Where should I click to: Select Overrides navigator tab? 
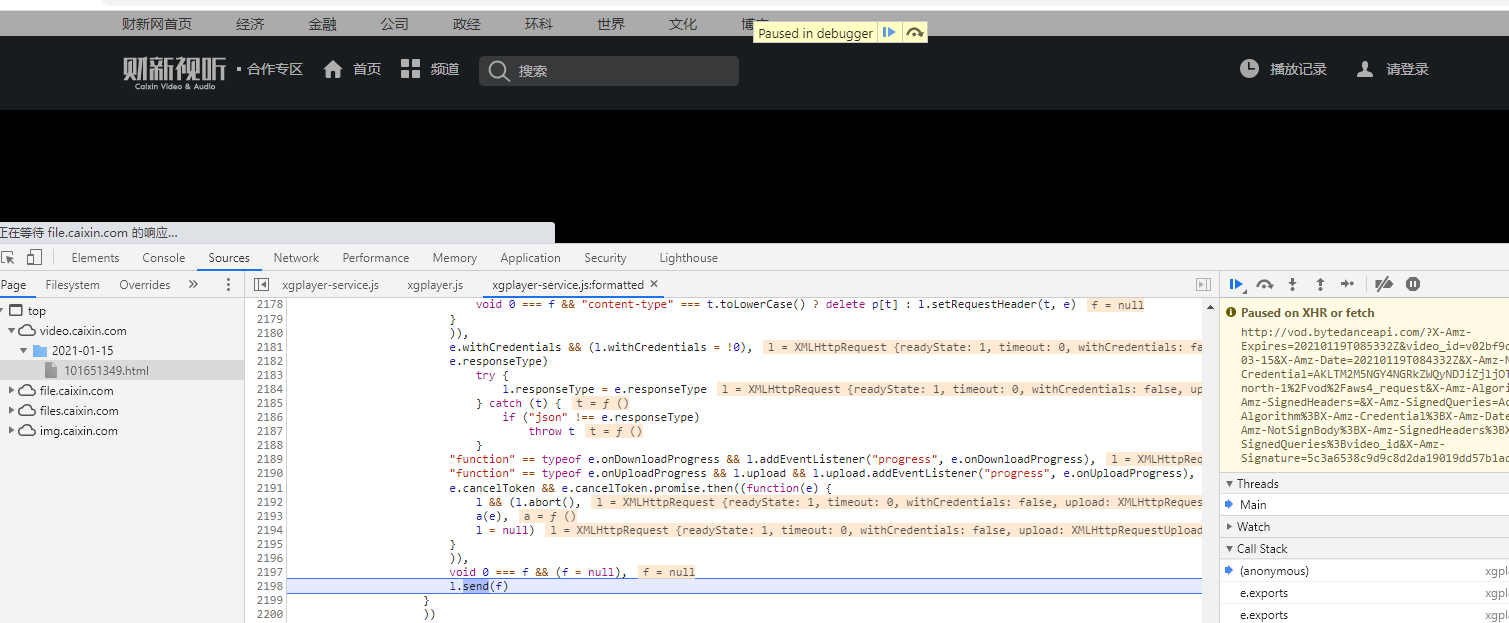tap(145, 285)
